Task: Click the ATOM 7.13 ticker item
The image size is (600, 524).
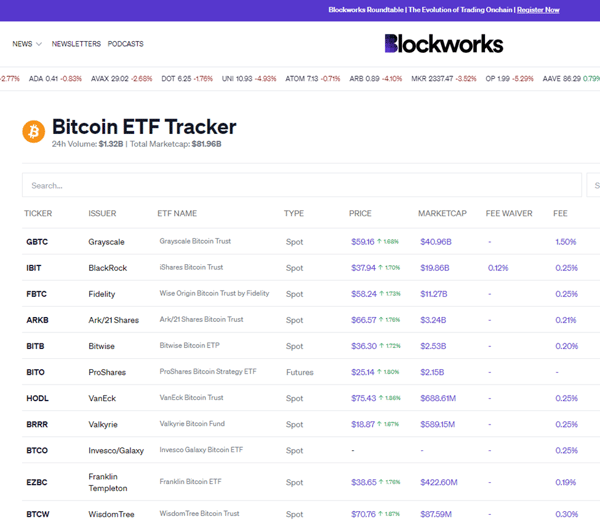Action: coord(313,78)
